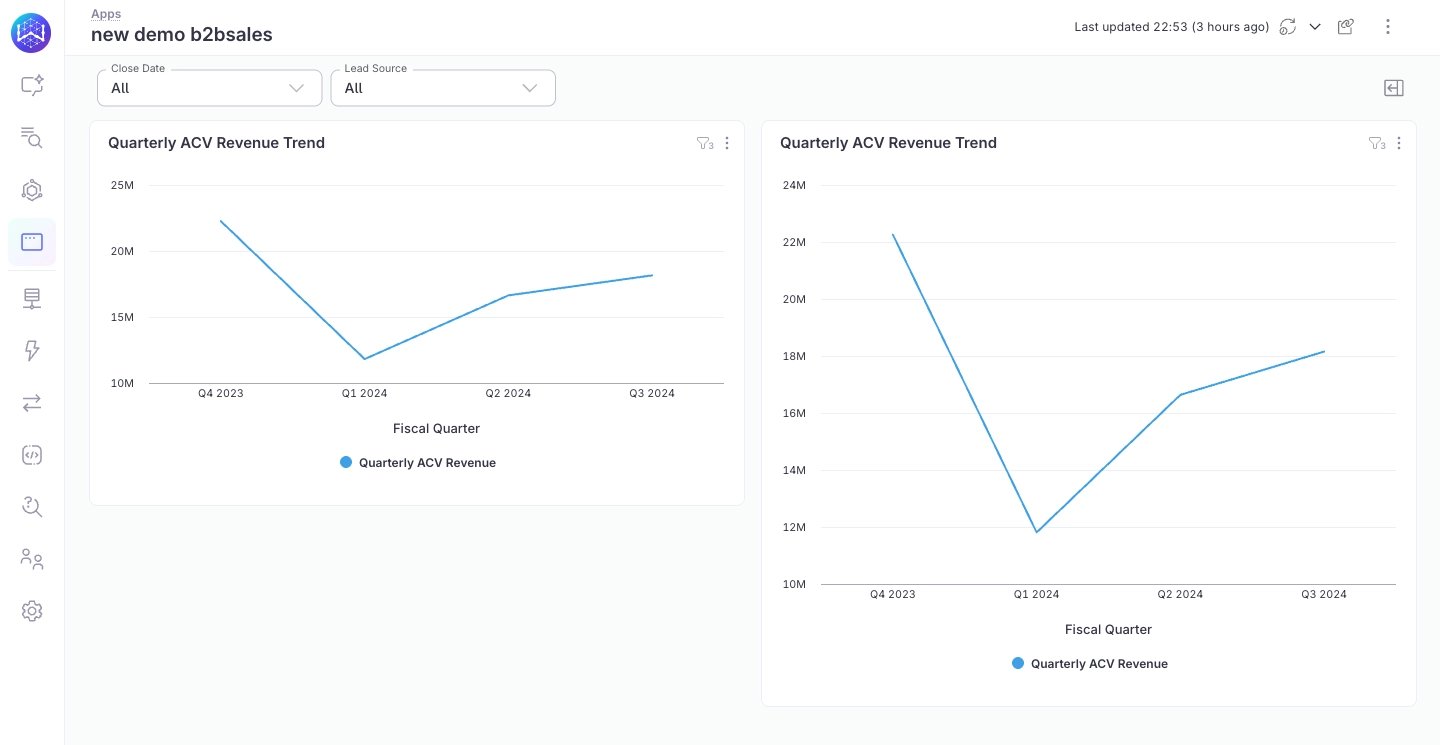
Task: Open the filter icon on the second chart
Action: pyautogui.click(x=1377, y=144)
